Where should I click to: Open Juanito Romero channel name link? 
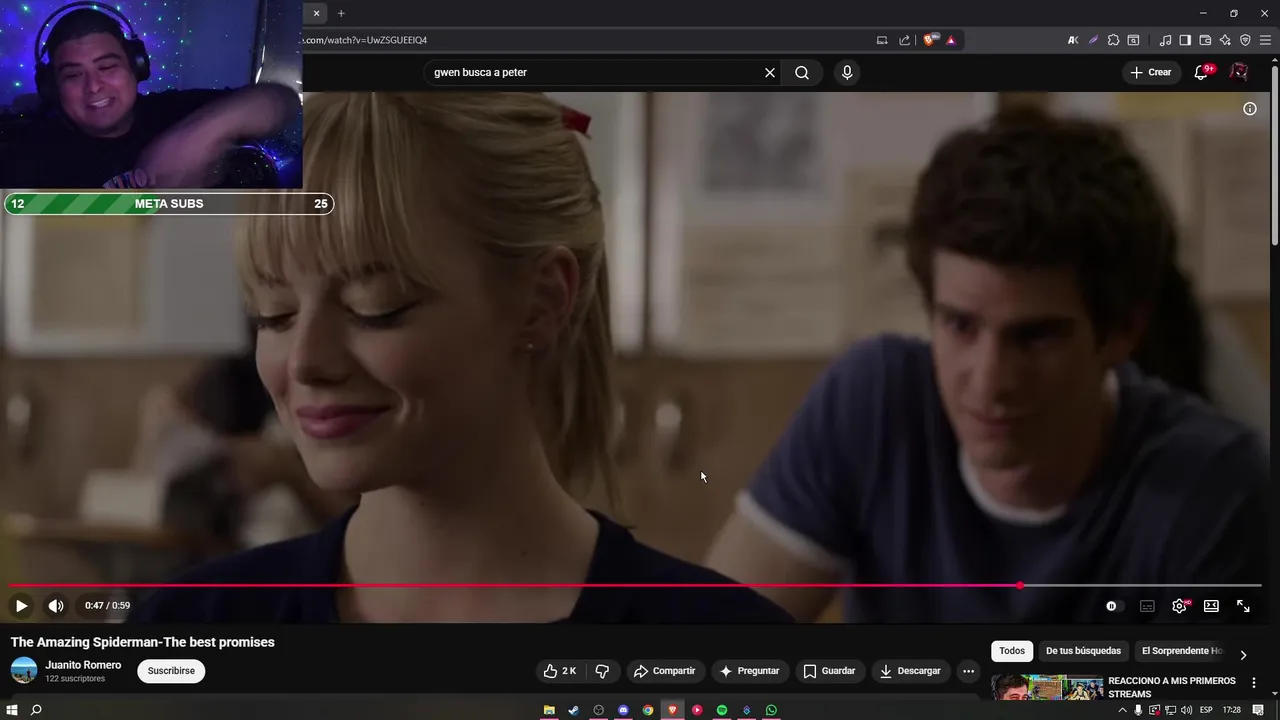(x=83, y=665)
